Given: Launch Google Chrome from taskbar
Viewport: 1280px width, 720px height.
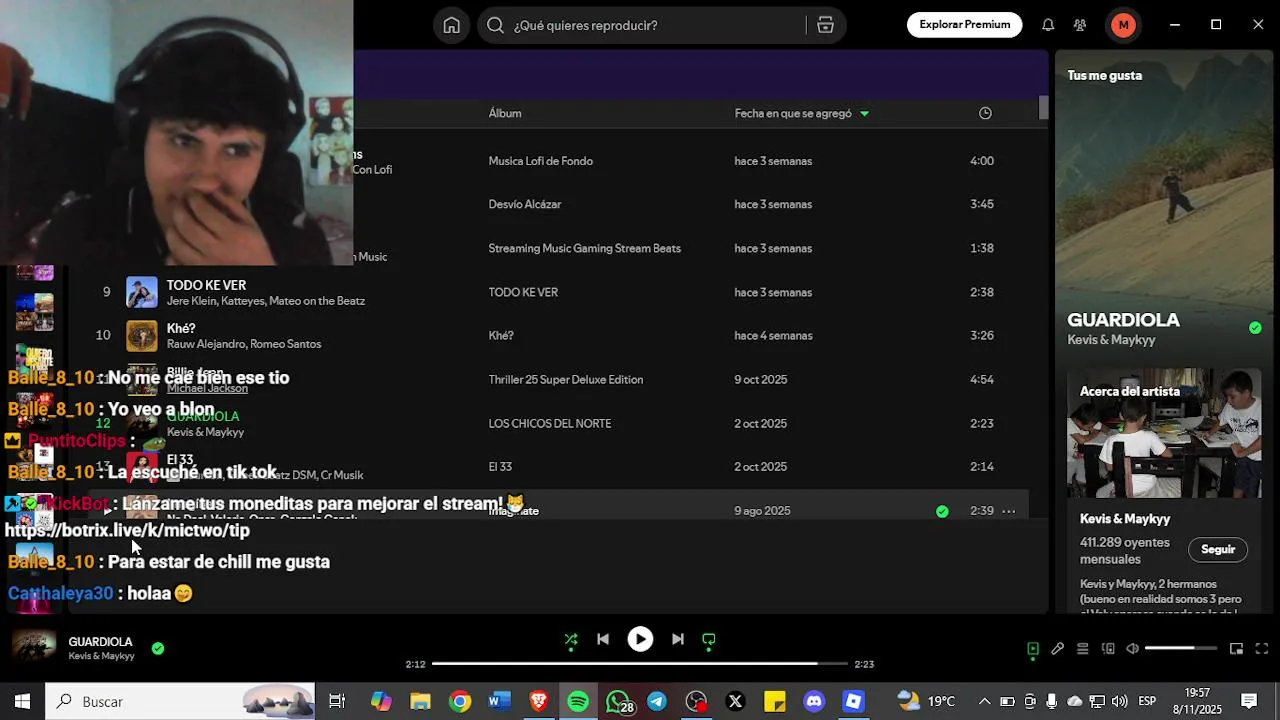Looking at the screenshot, I should click(x=460, y=702).
